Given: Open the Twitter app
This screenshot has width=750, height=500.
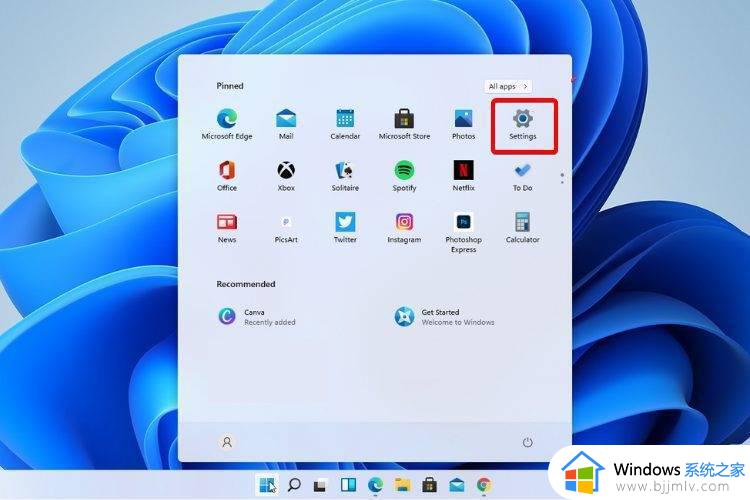Looking at the screenshot, I should (345, 228).
